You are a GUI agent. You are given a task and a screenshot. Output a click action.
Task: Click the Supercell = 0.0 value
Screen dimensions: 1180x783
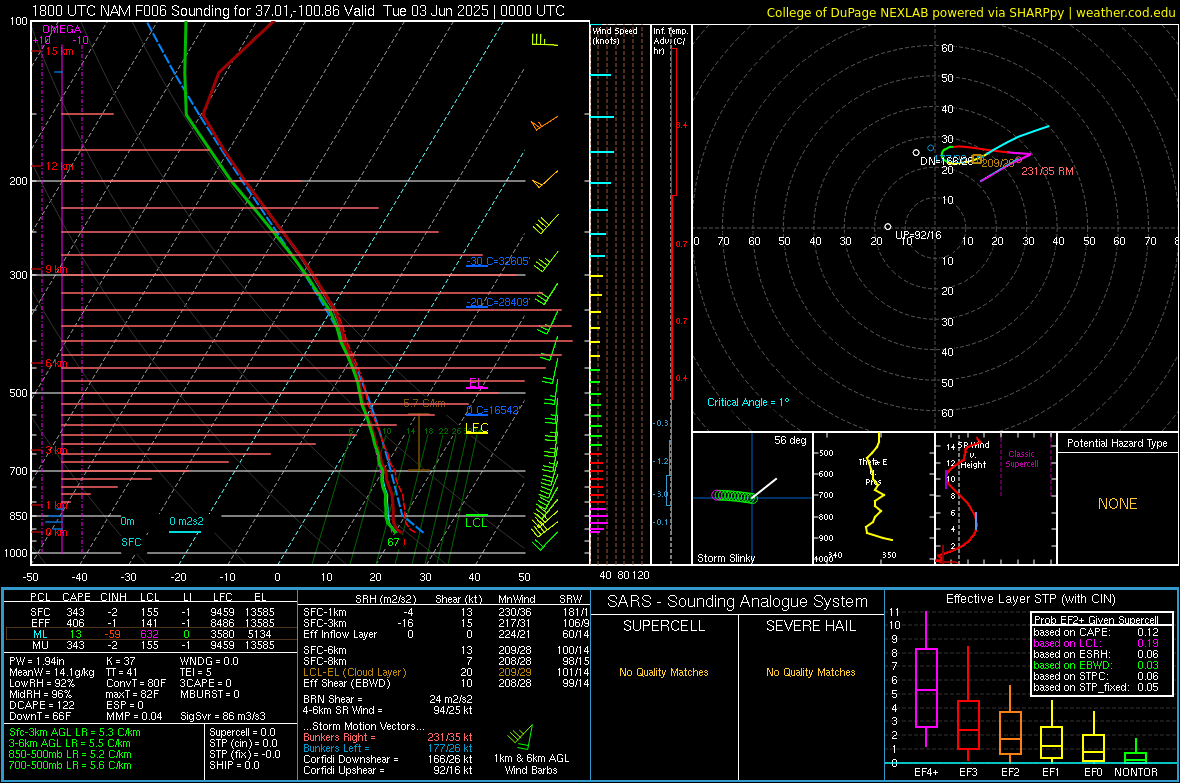point(242,732)
